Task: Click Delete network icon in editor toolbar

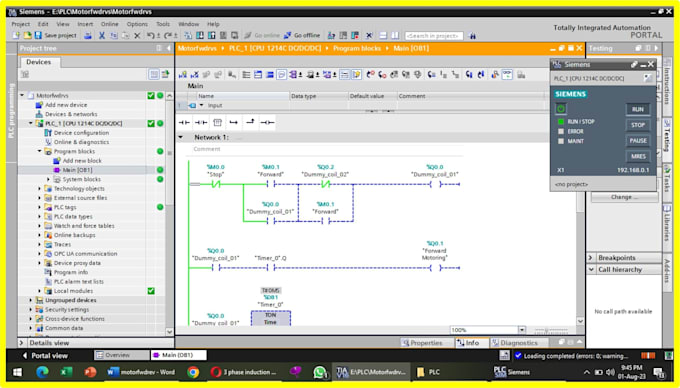Action: click(x=195, y=75)
